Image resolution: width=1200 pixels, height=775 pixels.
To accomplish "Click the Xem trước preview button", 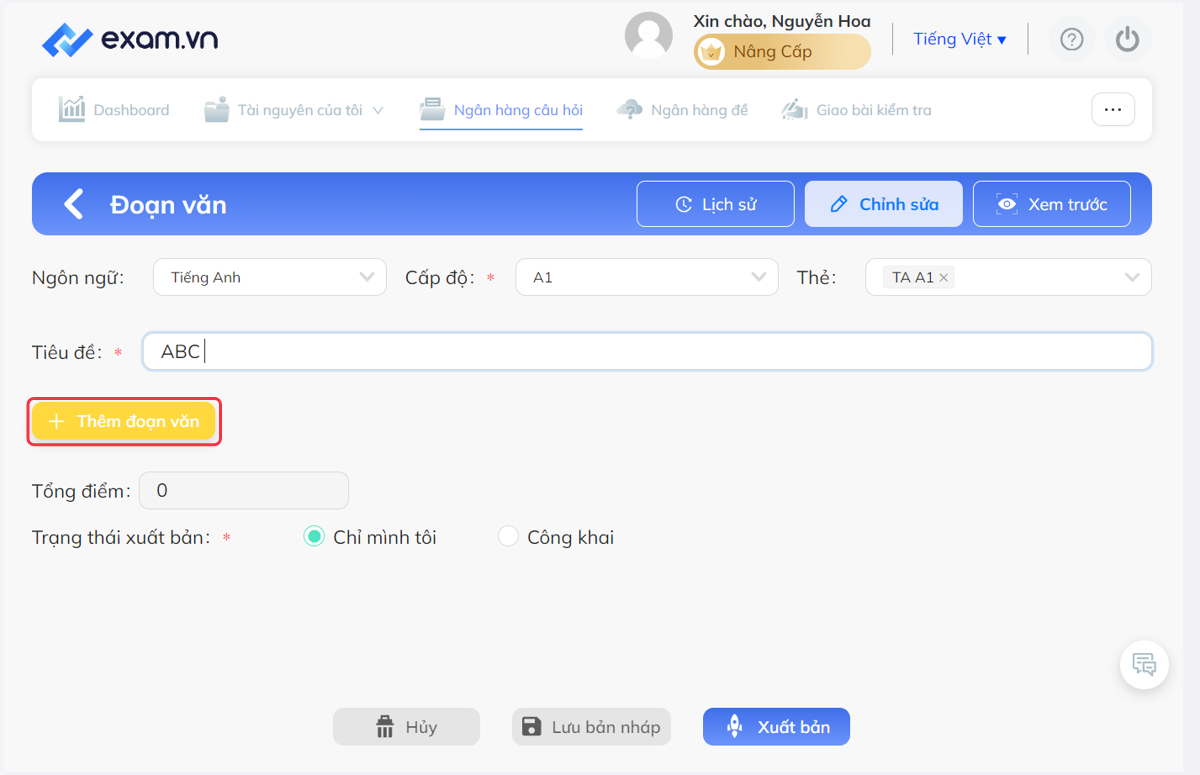I will [1051, 204].
